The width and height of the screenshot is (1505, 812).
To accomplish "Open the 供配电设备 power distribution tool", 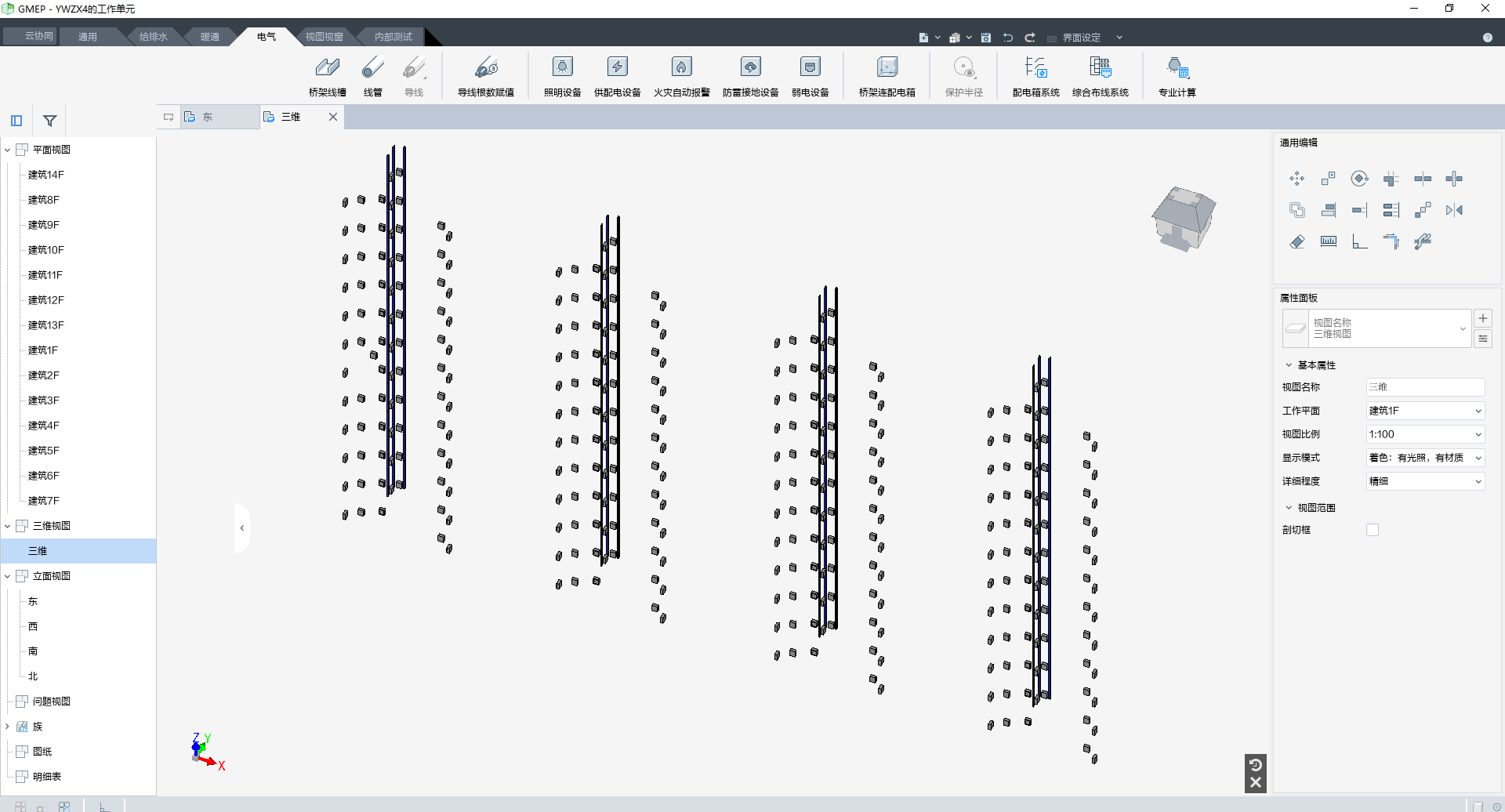I will (617, 76).
